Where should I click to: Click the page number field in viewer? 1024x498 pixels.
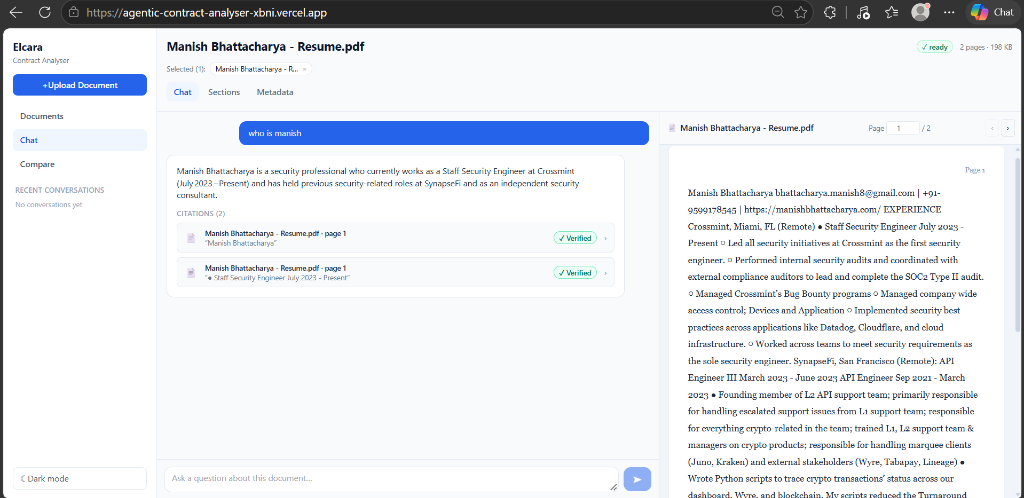click(903, 129)
